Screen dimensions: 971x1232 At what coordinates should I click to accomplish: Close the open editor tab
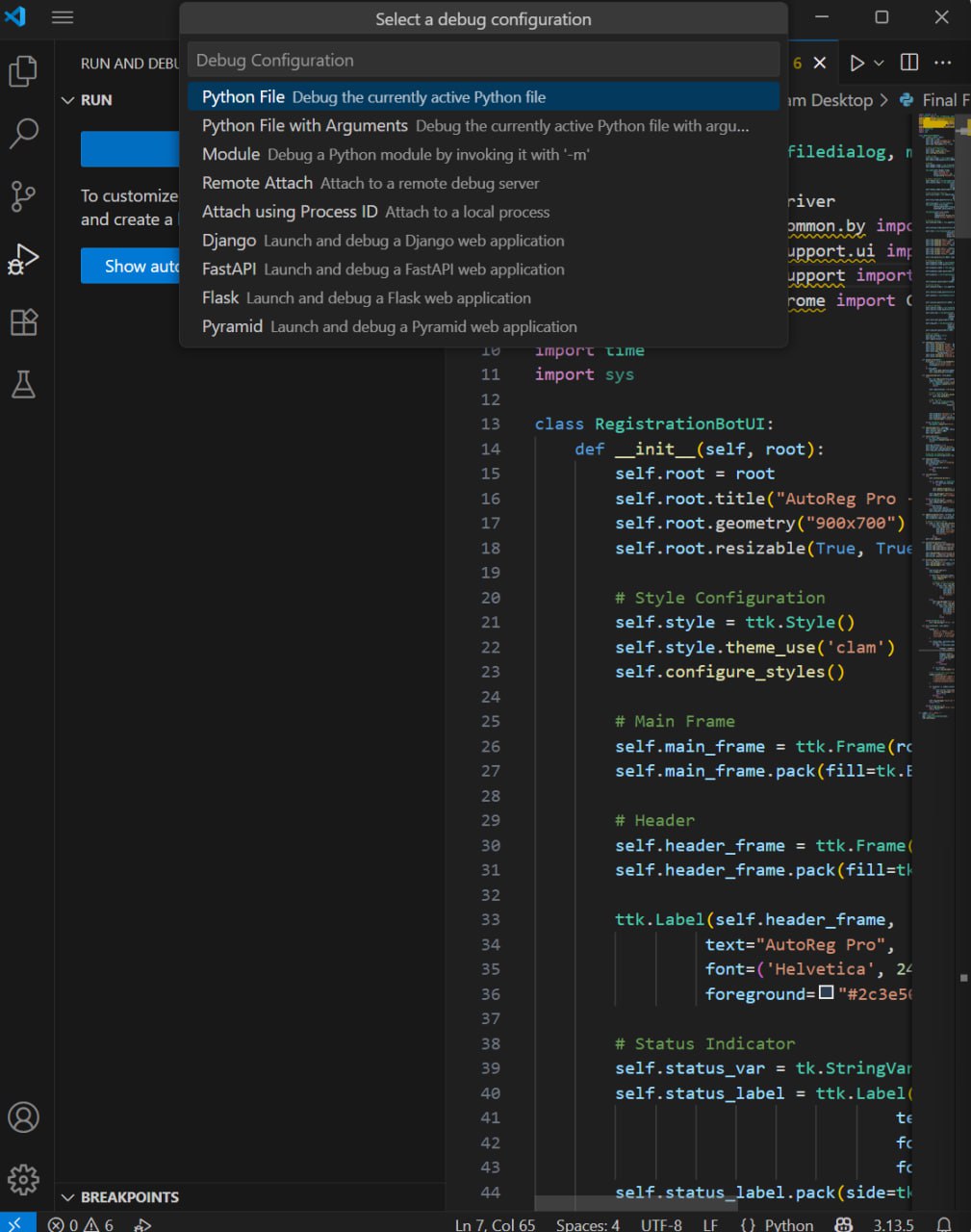tap(820, 63)
